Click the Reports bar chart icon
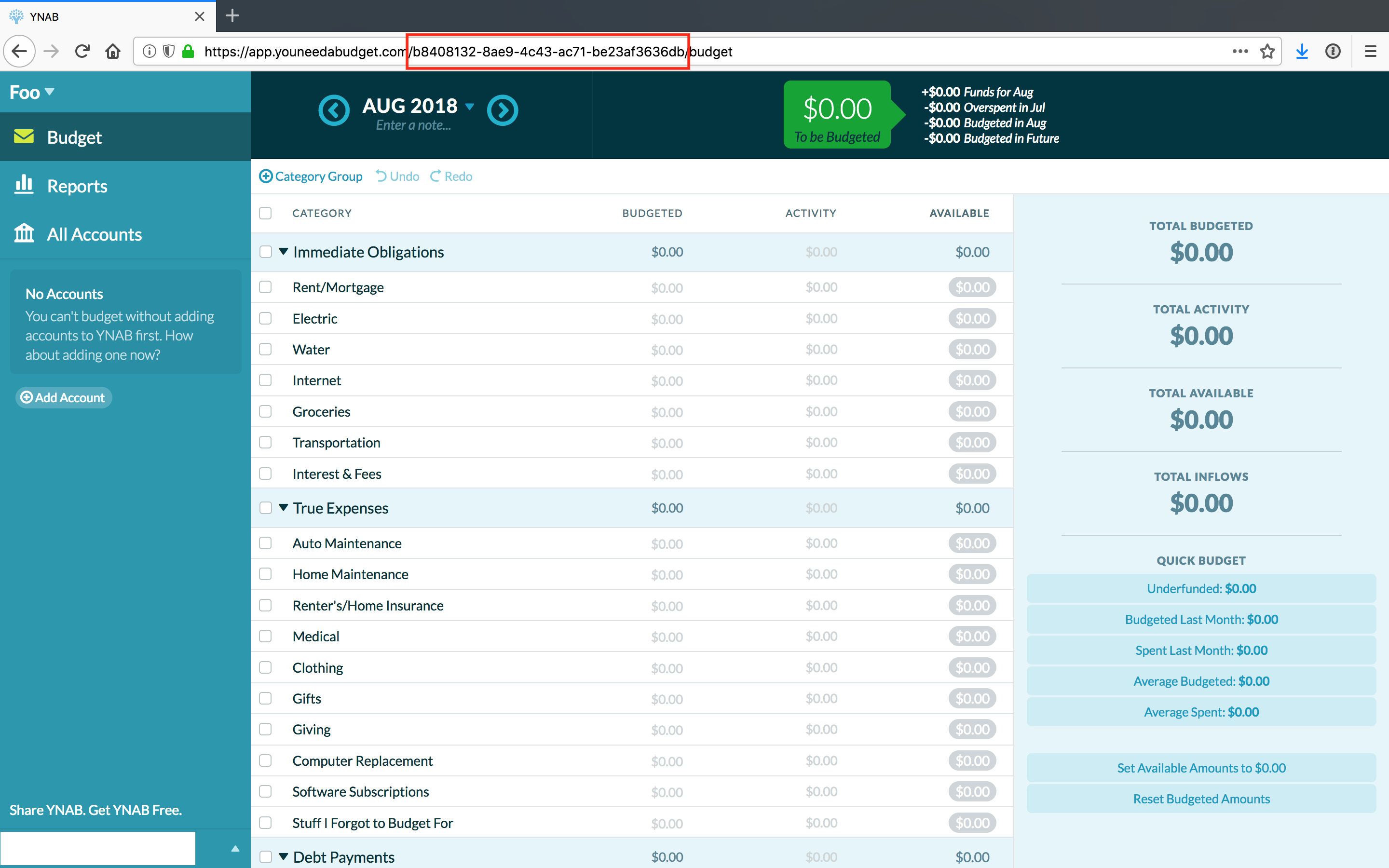1389x868 pixels. pos(24,185)
